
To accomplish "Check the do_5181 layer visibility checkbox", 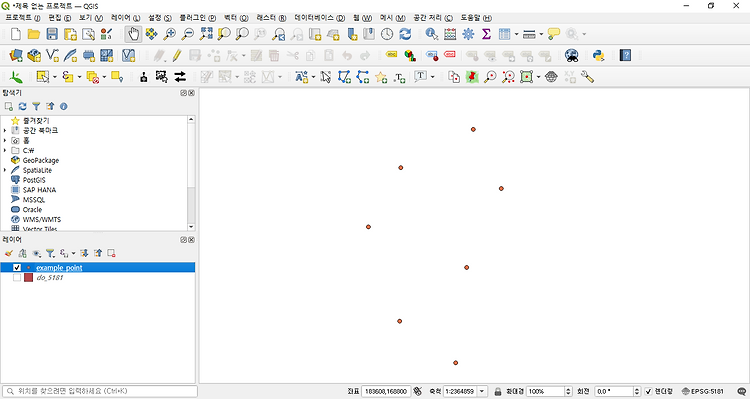I will (x=17, y=277).
